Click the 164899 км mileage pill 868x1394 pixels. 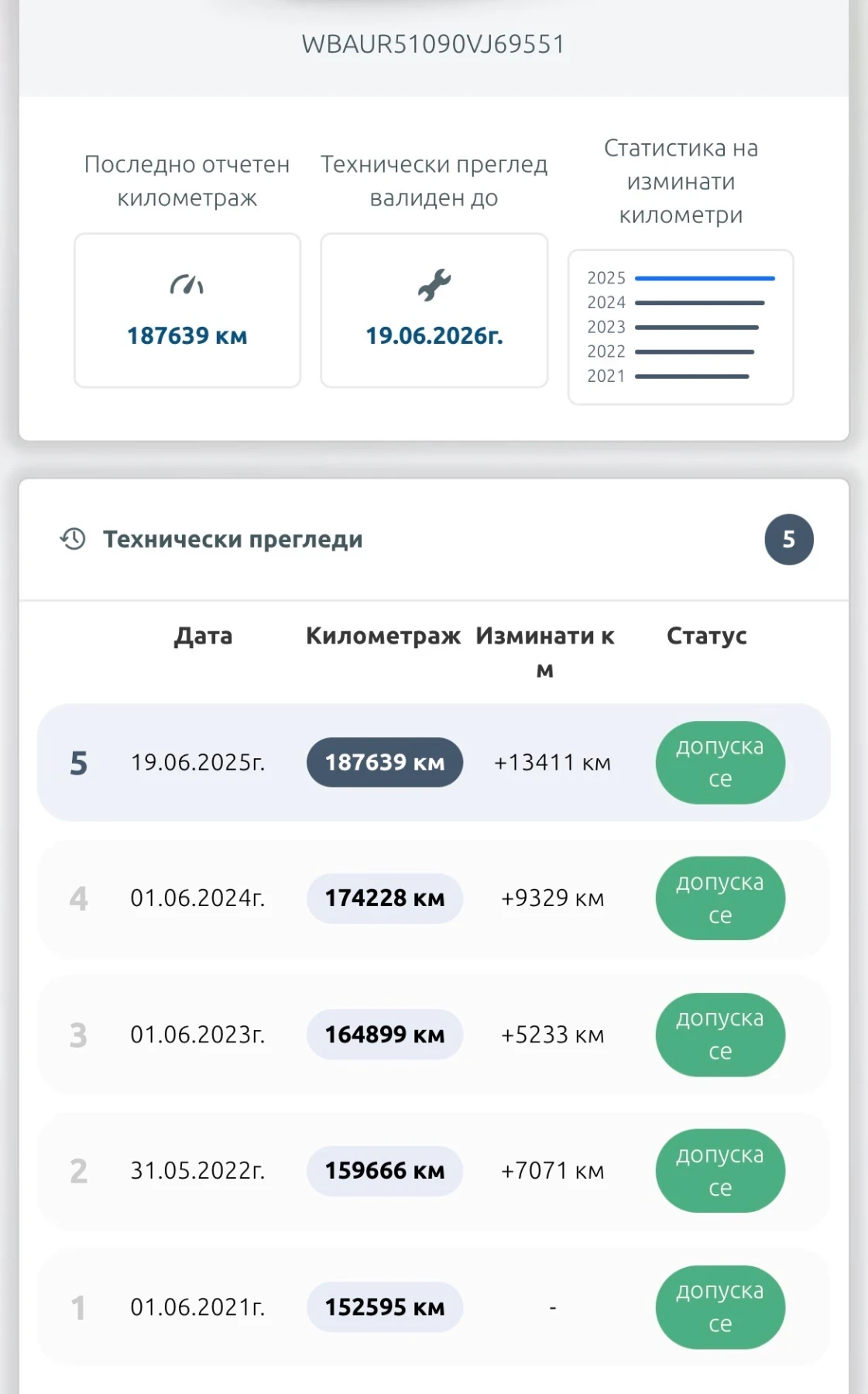385,1035
